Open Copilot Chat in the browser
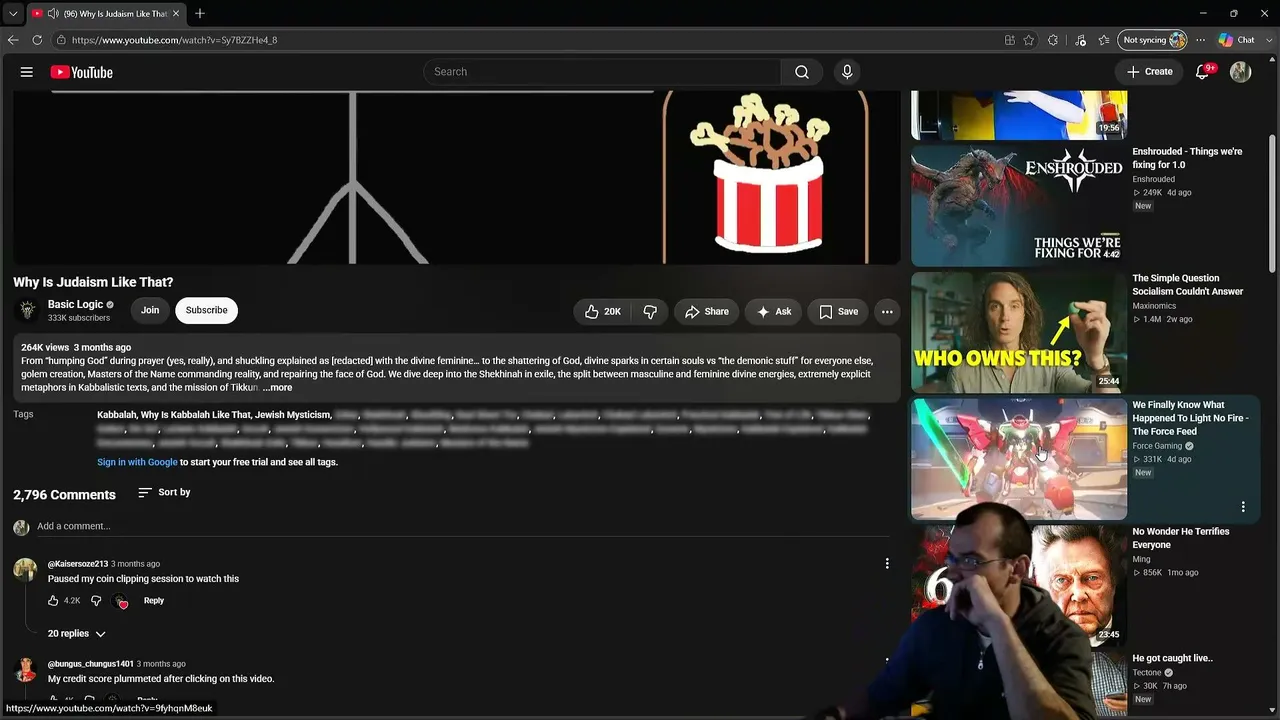 pos(1237,40)
